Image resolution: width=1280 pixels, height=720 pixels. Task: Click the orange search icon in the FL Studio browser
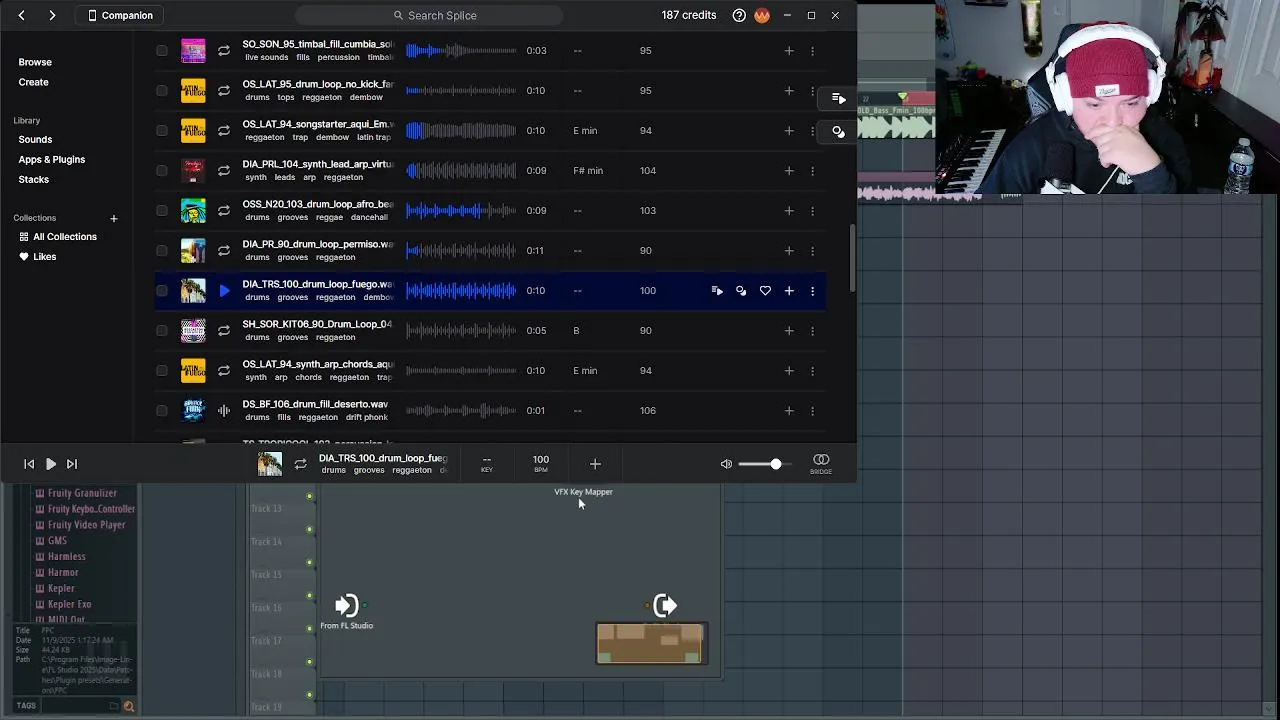(x=128, y=706)
